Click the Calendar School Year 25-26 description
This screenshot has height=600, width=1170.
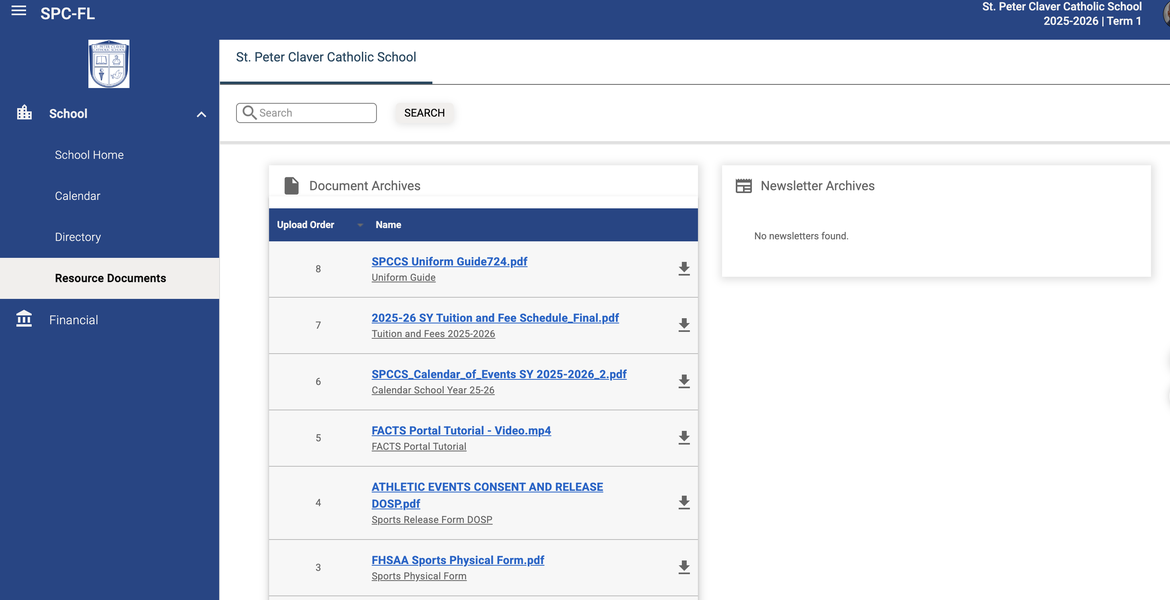[433, 390]
